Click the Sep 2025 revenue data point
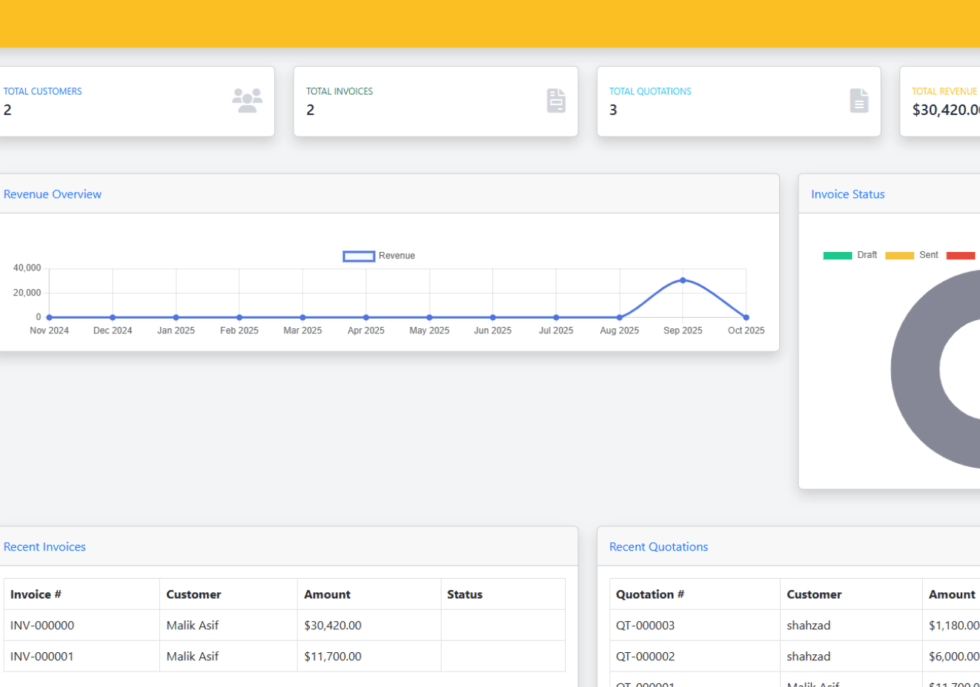Viewport: 980px width, 687px height. [x=683, y=280]
